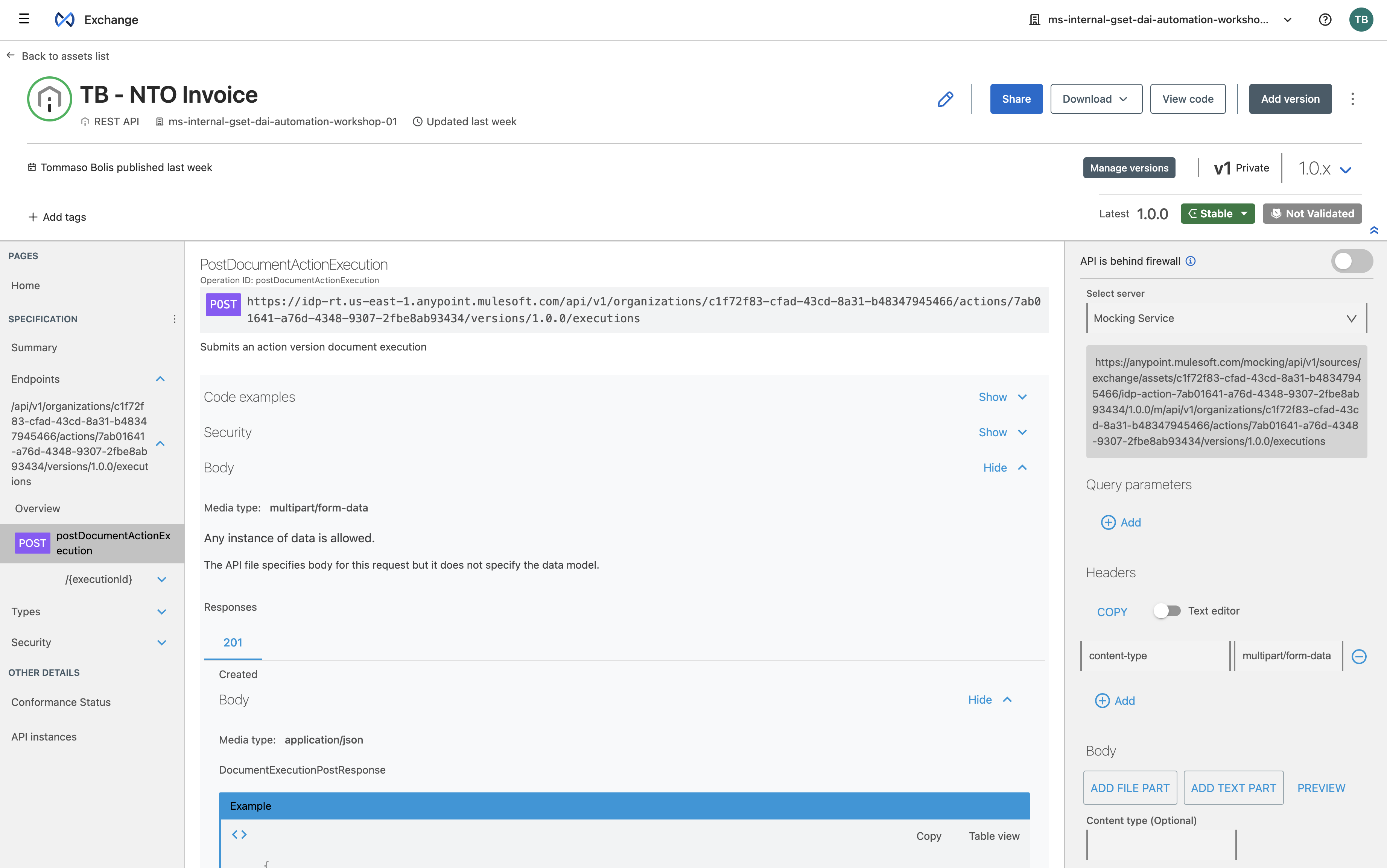The height and width of the screenshot is (868, 1387).
Task: Click the Content type (Optional) input field
Action: click(x=1161, y=844)
